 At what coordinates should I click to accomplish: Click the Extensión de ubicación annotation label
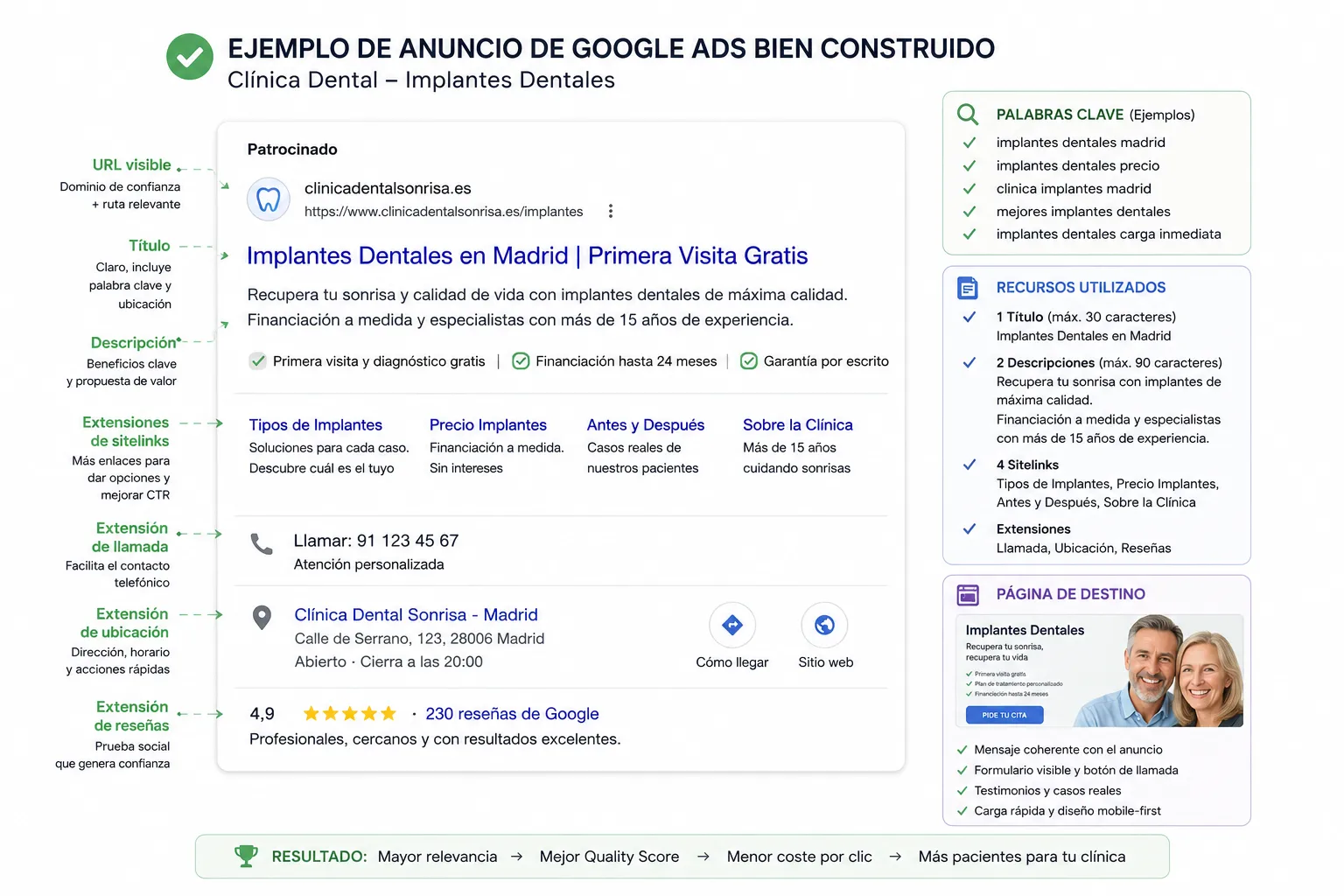tap(125, 623)
